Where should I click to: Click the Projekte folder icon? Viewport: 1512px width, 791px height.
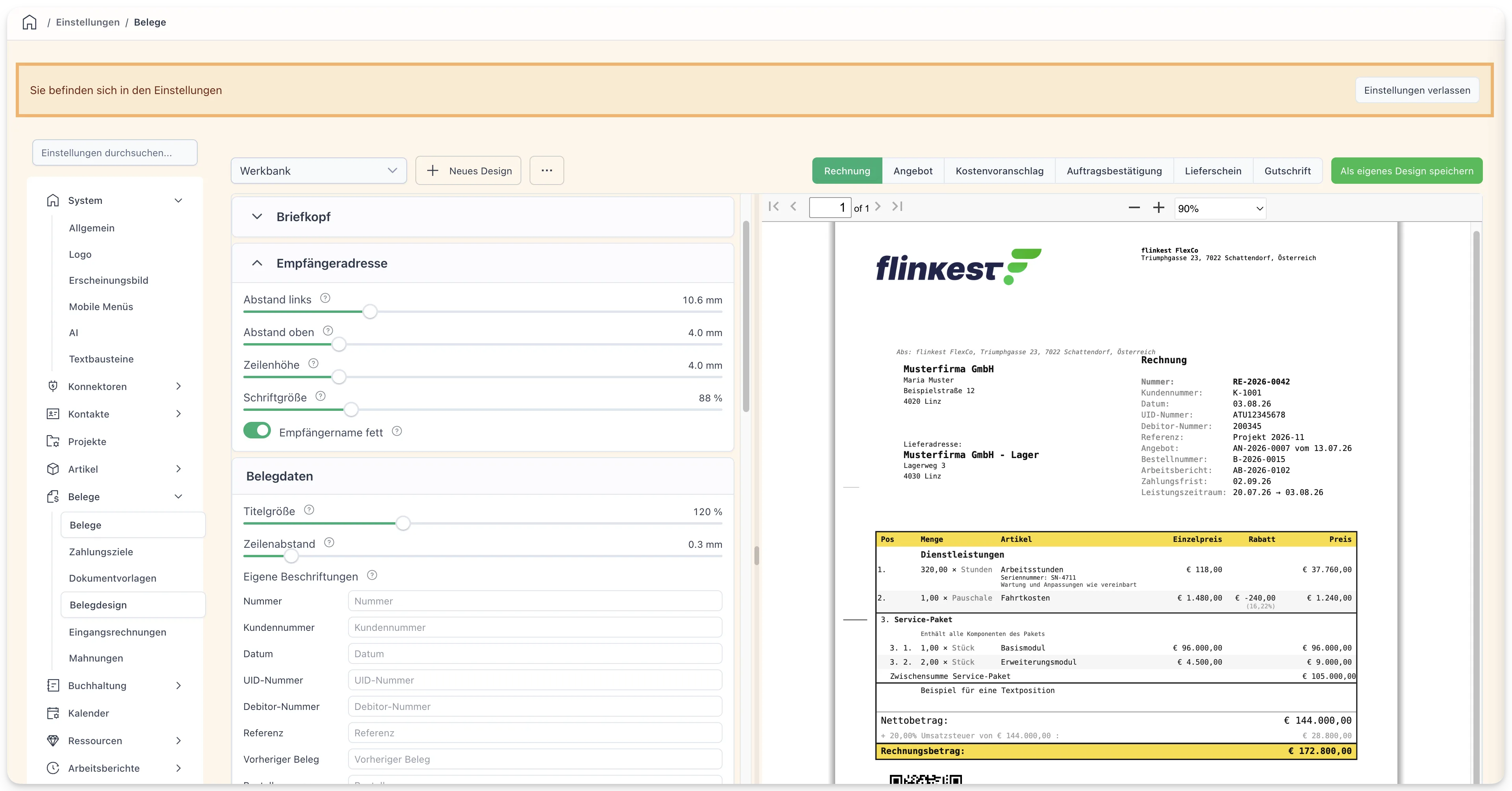click(53, 441)
